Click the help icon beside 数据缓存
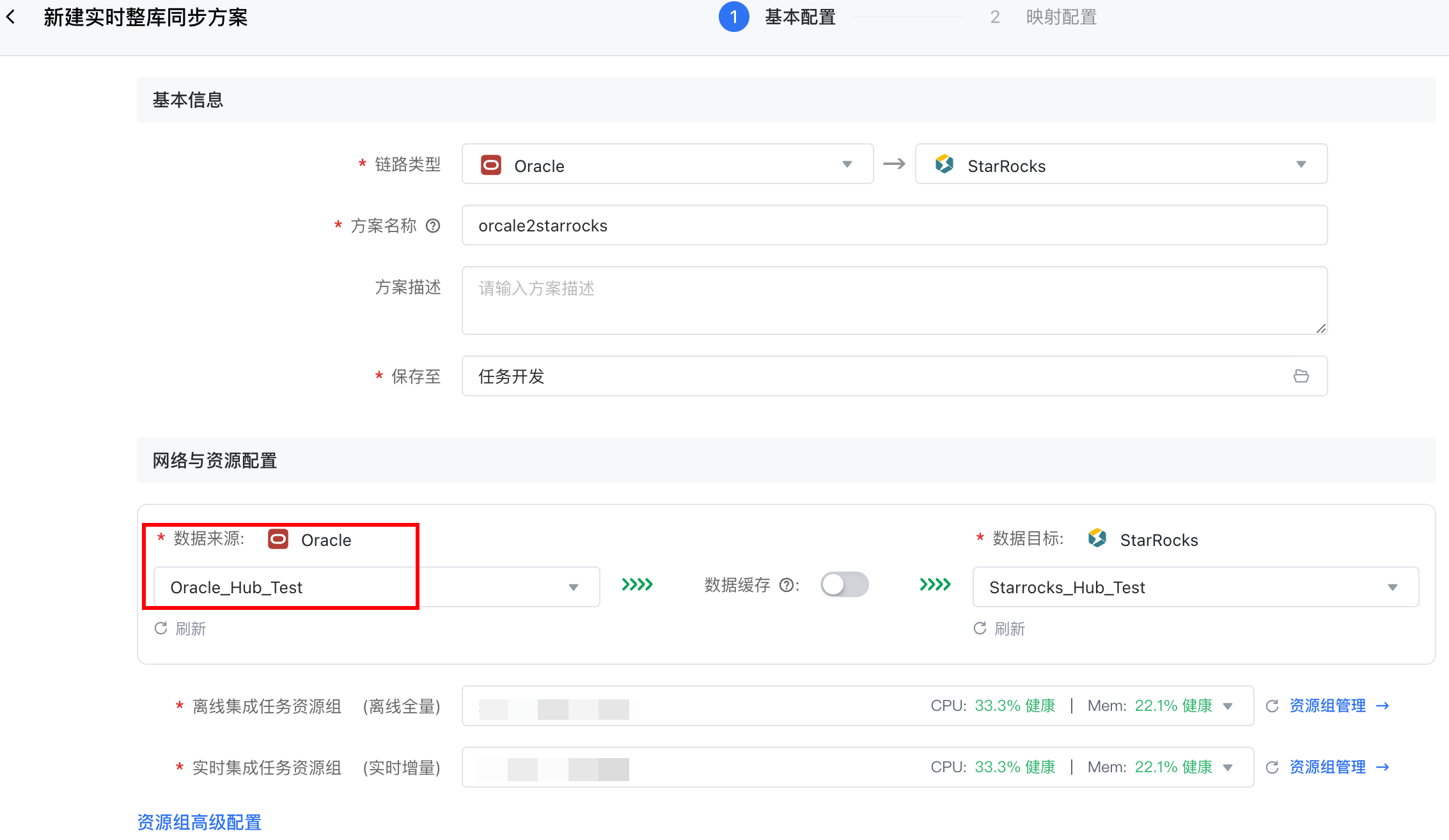This screenshot has height=840, width=1449. point(787,585)
